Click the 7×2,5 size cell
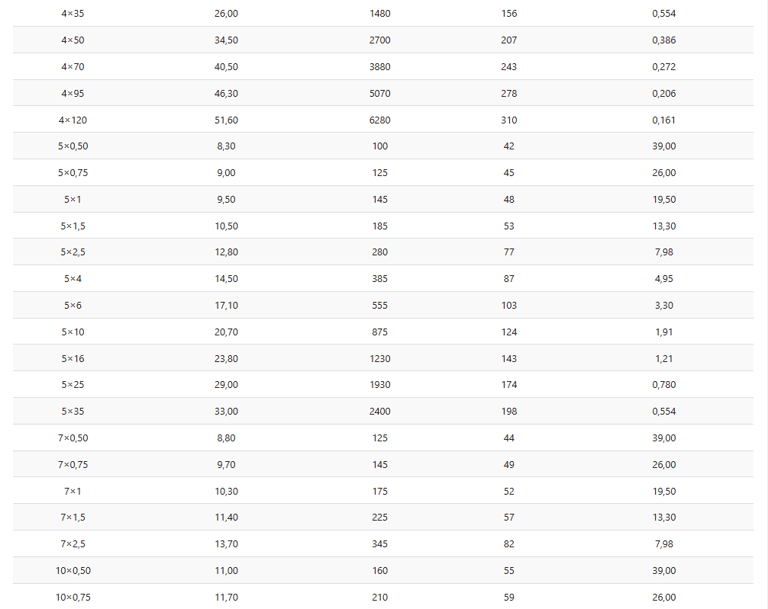Image resolution: width=768 pixels, height=609 pixels. (73, 544)
